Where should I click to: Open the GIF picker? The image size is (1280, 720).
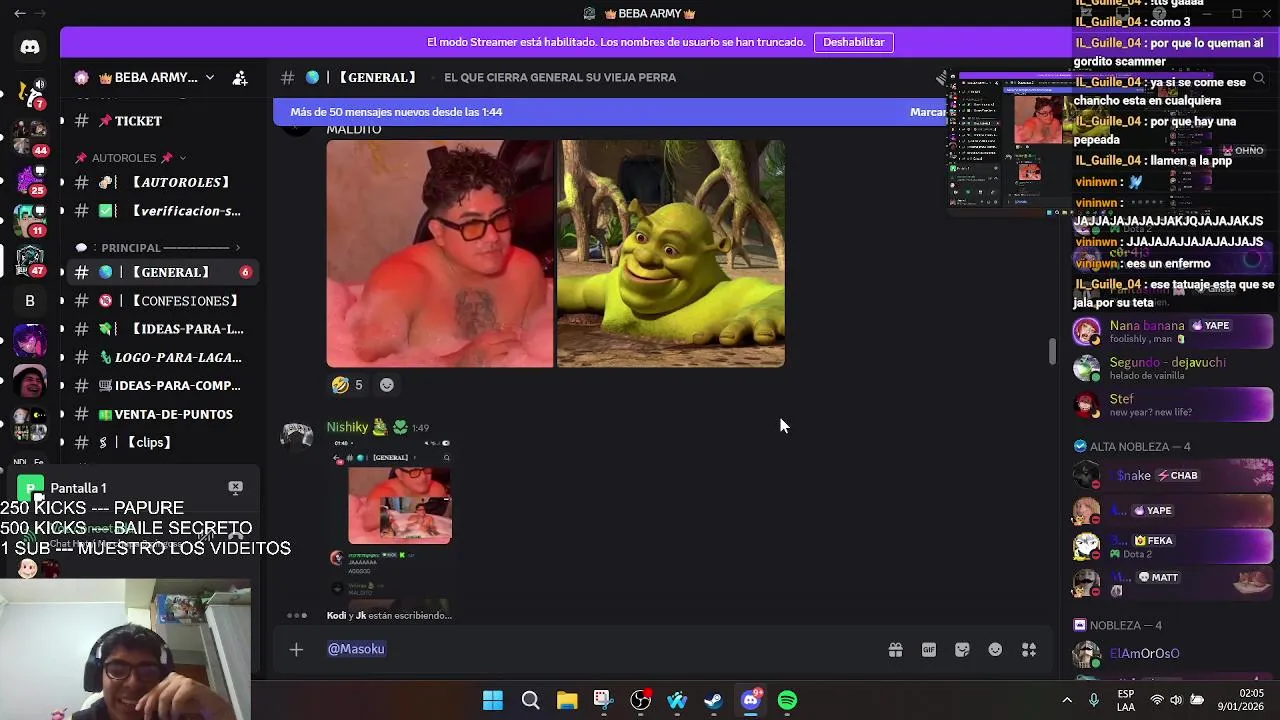[x=929, y=650]
